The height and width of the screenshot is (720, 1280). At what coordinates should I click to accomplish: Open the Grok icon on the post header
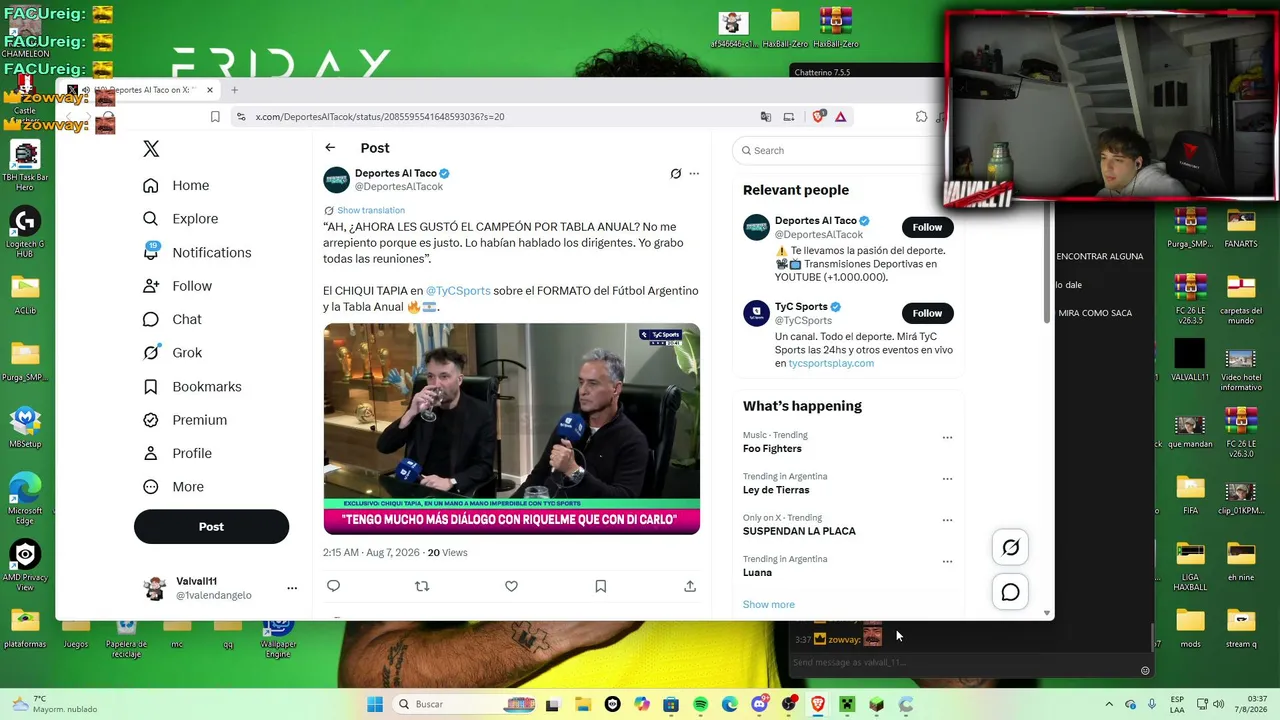(676, 174)
